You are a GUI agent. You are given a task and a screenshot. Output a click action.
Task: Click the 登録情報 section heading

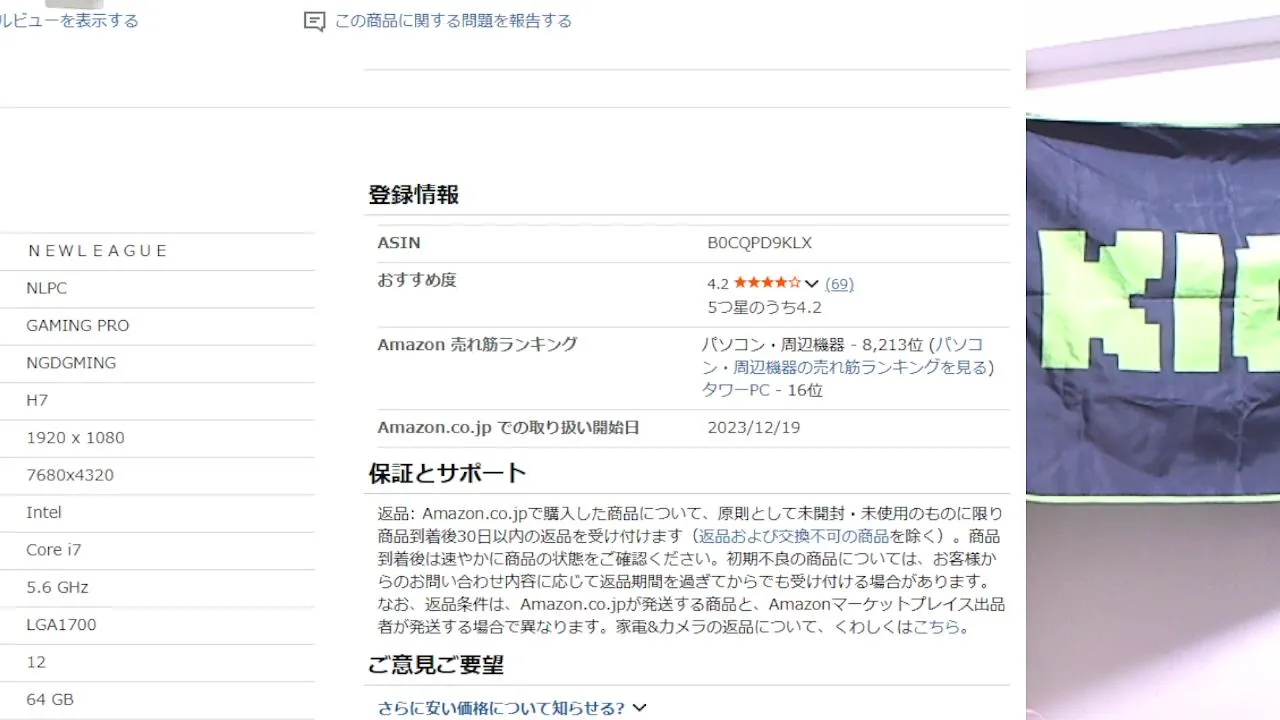pyautogui.click(x=413, y=195)
